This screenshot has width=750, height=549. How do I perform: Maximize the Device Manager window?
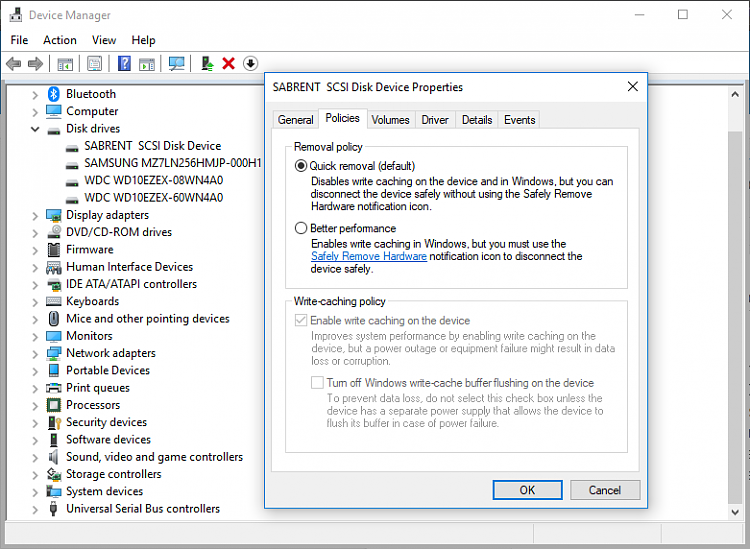(x=683, y=15)
